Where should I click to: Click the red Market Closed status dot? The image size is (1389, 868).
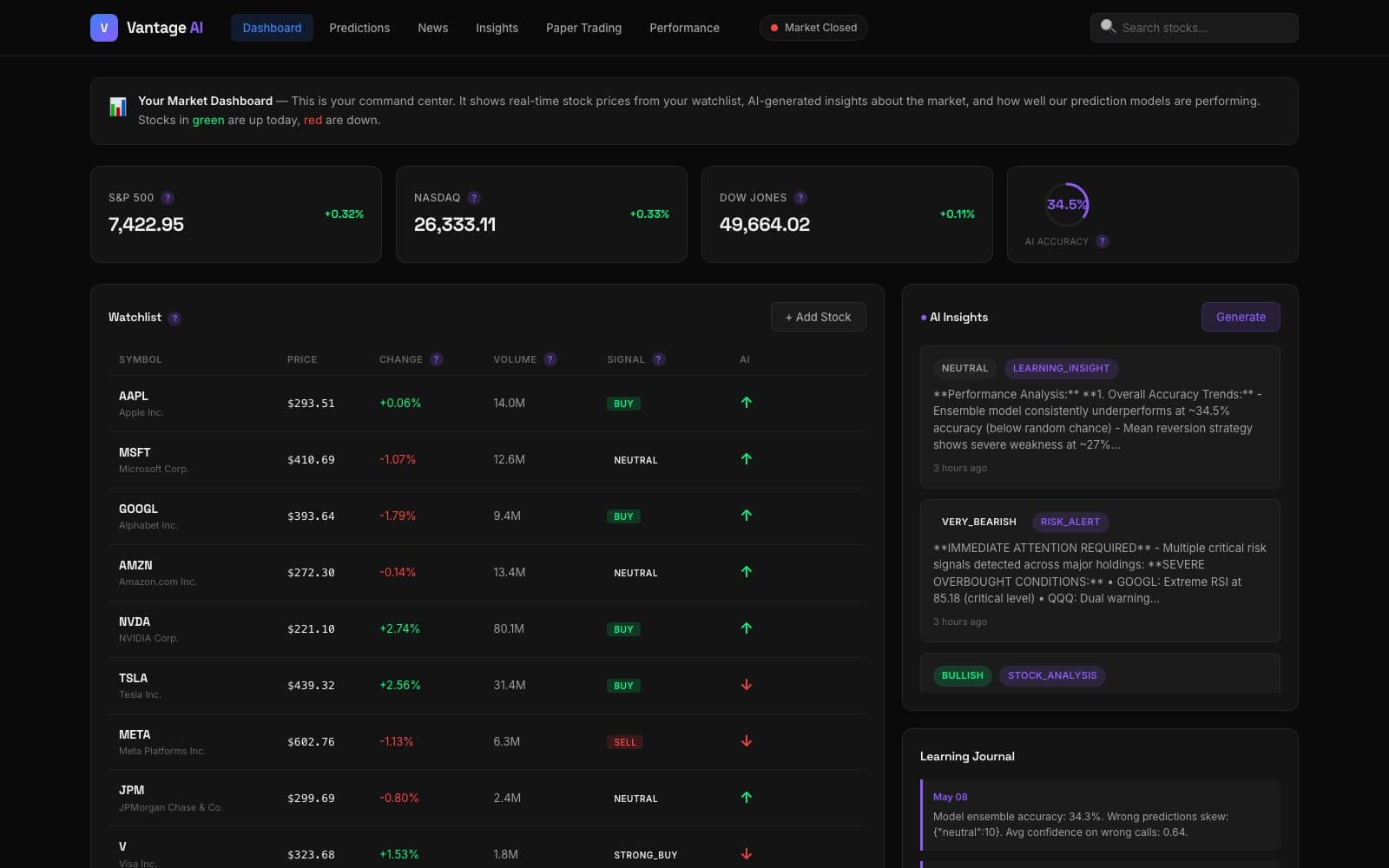coord(774,28)
